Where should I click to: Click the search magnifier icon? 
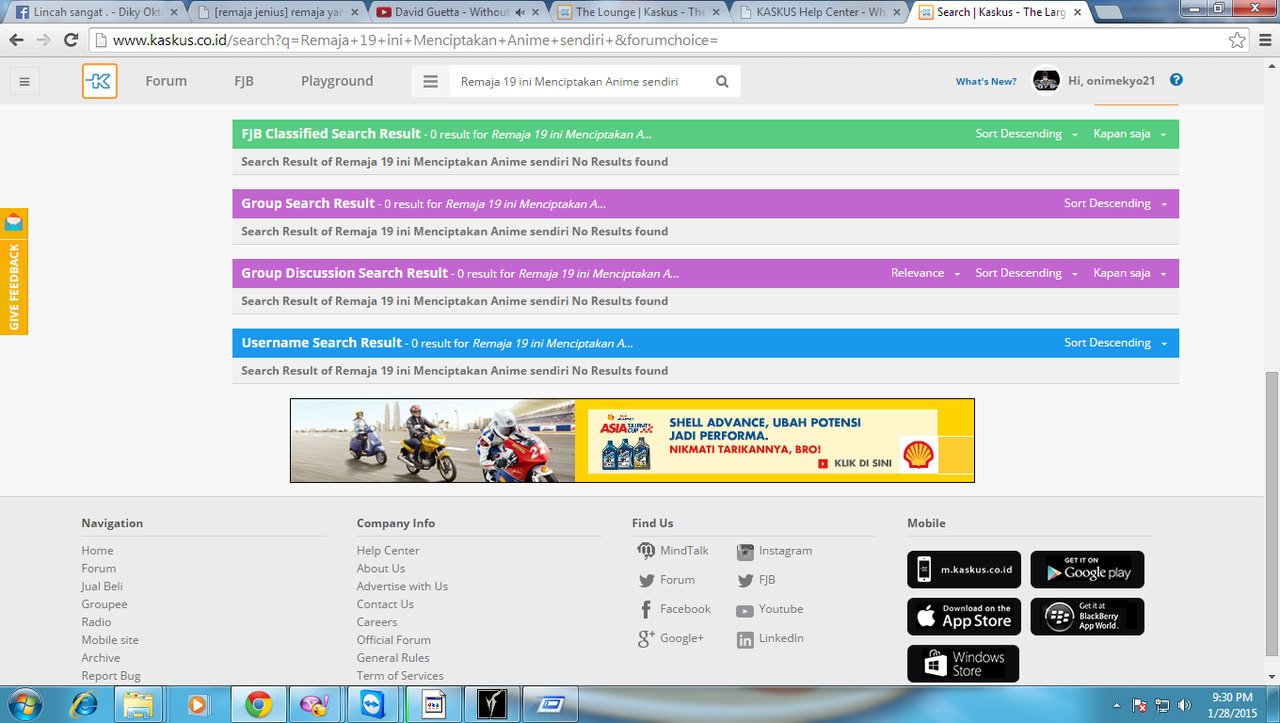722,82
